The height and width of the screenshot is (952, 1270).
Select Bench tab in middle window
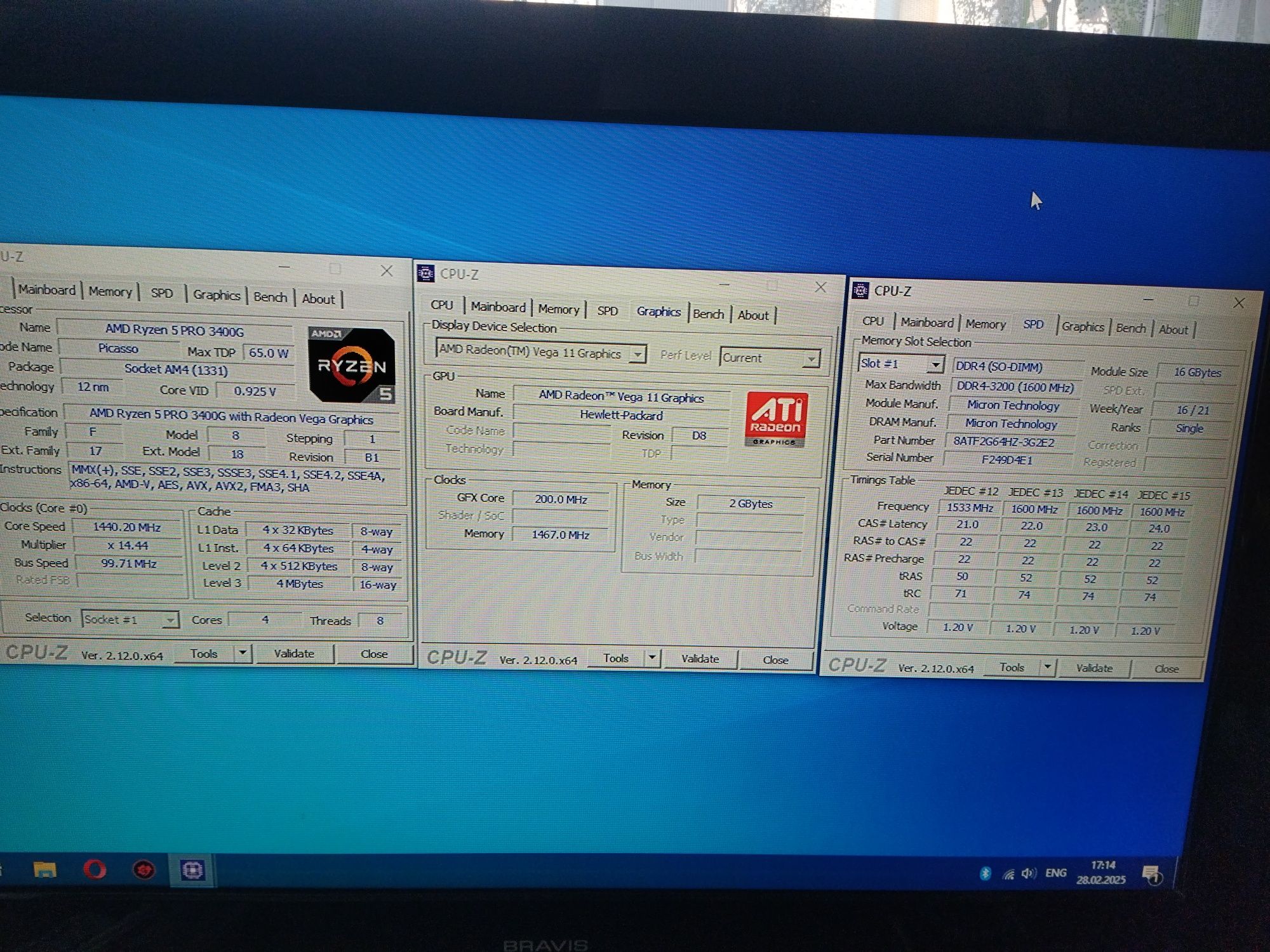click(708, 314)
